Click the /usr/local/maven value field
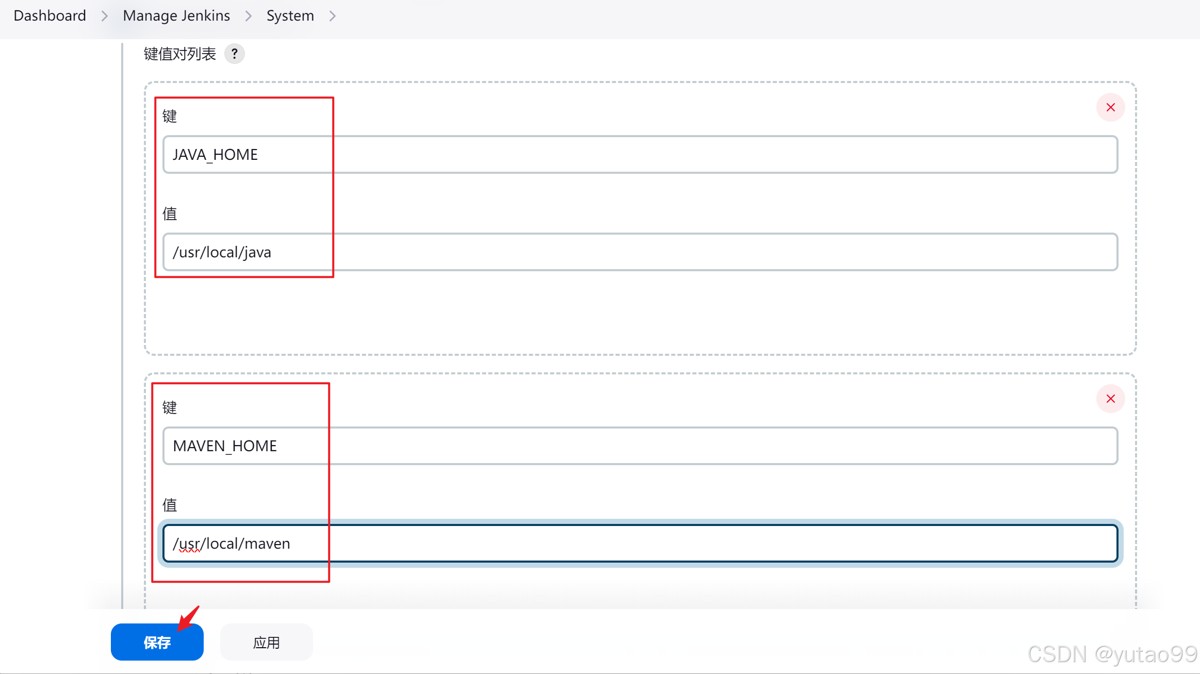The width and height of the screenshot is (1200, 674). (x=640, y=544)
